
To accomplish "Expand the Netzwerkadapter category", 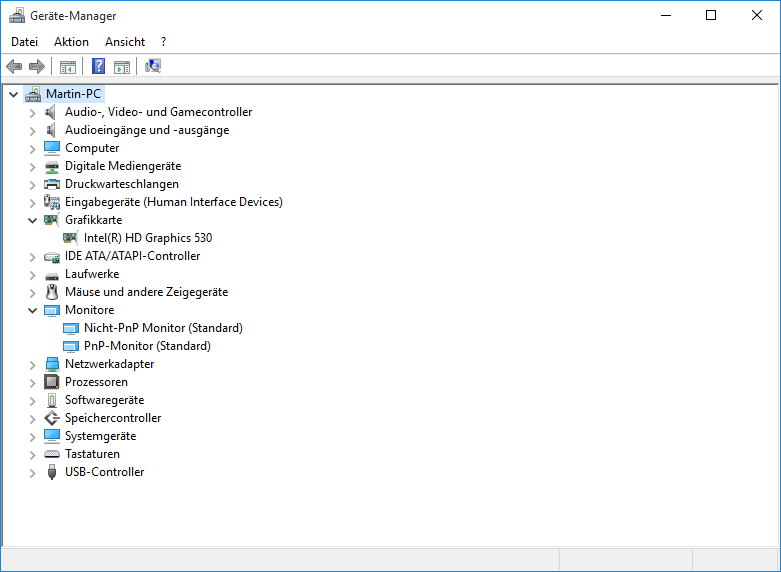I will click(33, 365).
